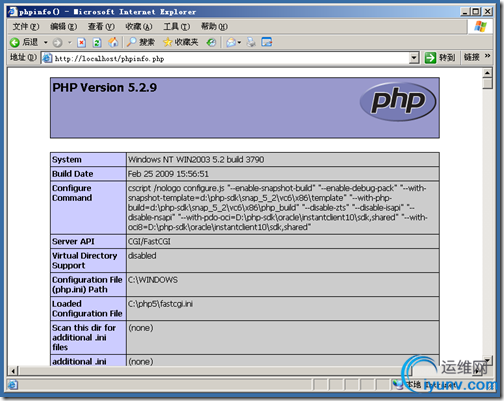The height and width of the screenshot is (401, 504).
Task: Click the Windows NT WIN2003 value cell
Action: coord(283,160)
